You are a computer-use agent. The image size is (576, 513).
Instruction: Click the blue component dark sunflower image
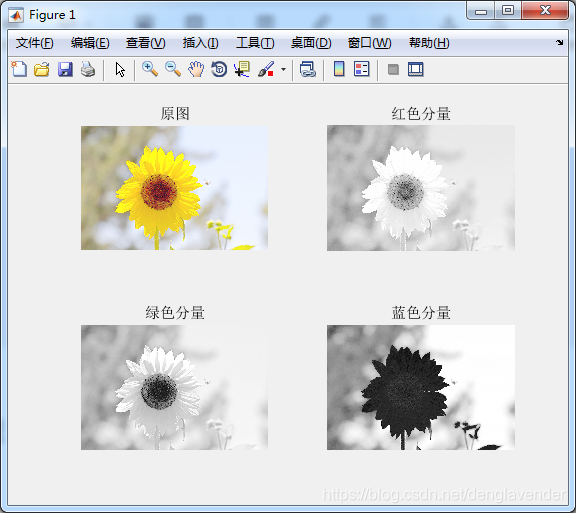[x=421, y=387]
